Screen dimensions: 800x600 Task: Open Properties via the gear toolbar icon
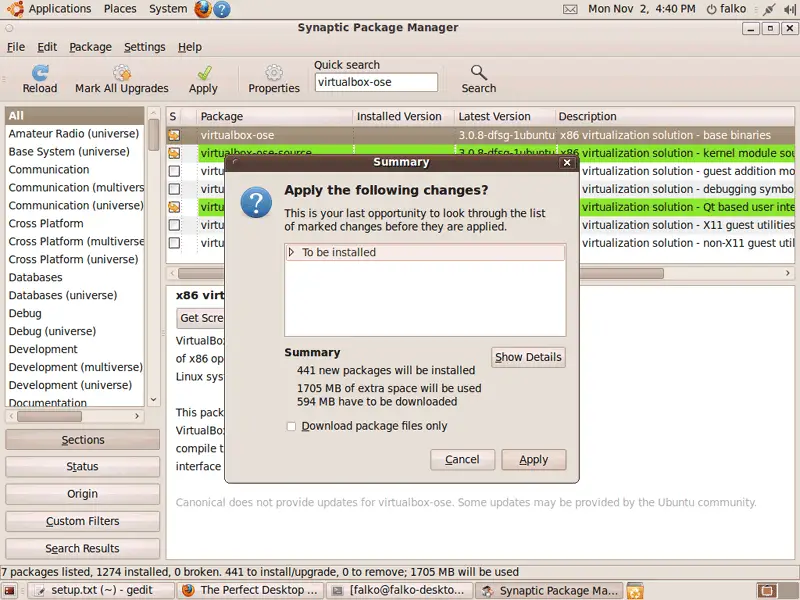click(x=274, y=73)
